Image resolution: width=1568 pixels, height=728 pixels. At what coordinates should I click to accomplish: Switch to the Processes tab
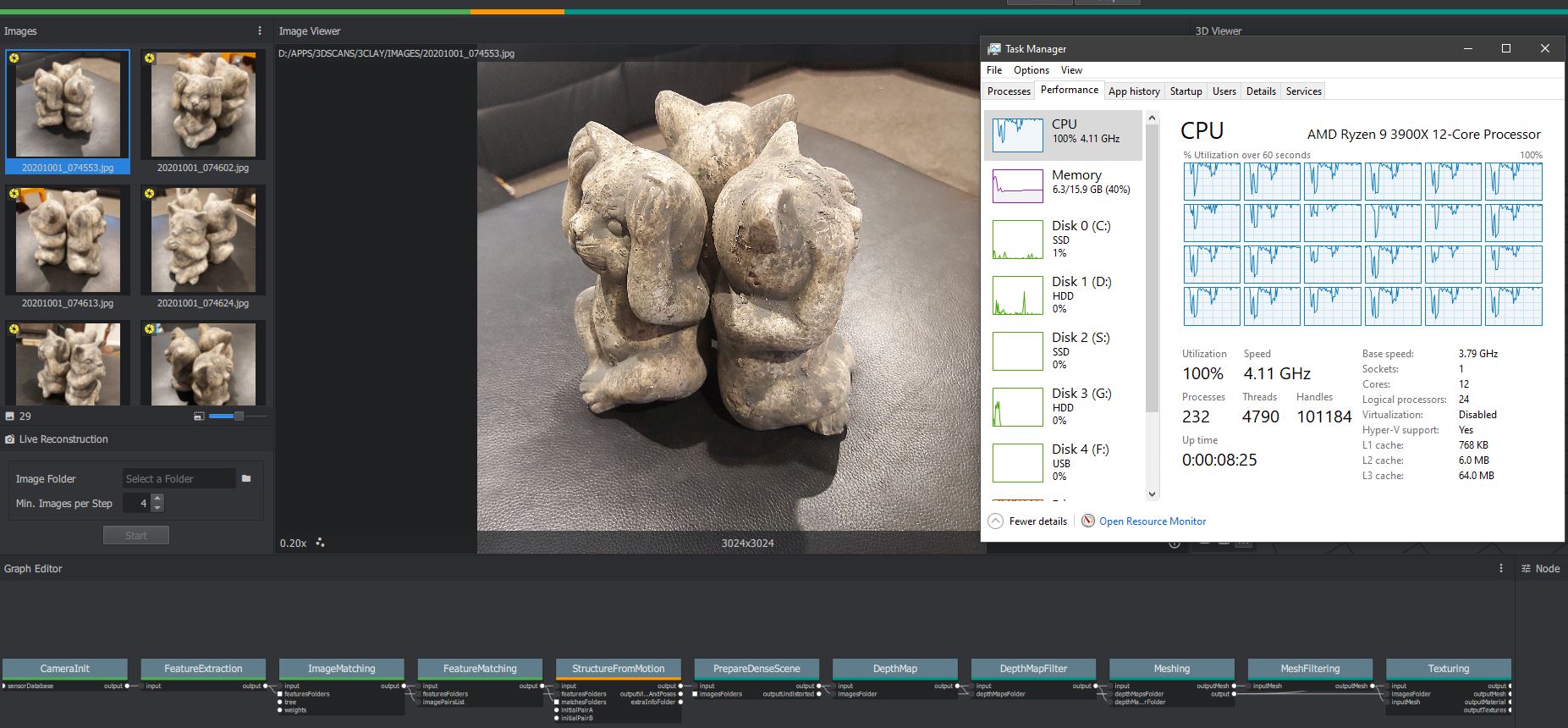(x=1009, y=91)
